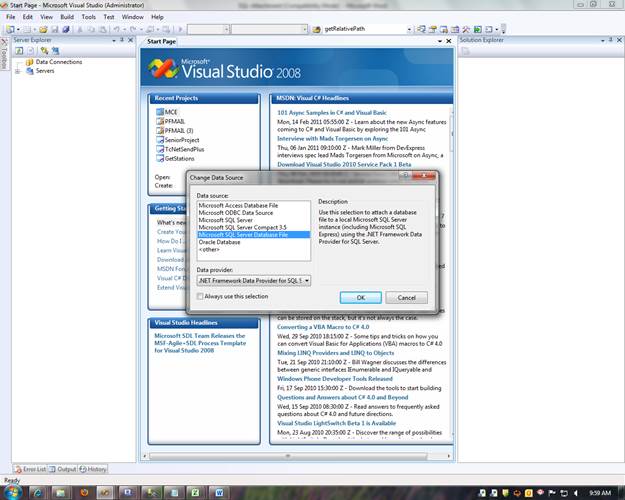Open Solution Configurations dropdown

[226, 29]
